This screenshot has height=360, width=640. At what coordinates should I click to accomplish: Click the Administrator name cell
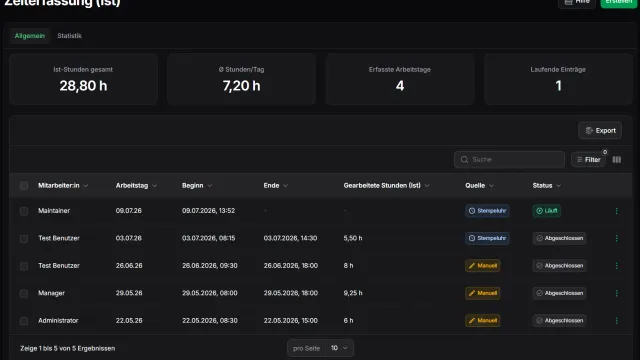coord(58,320)
